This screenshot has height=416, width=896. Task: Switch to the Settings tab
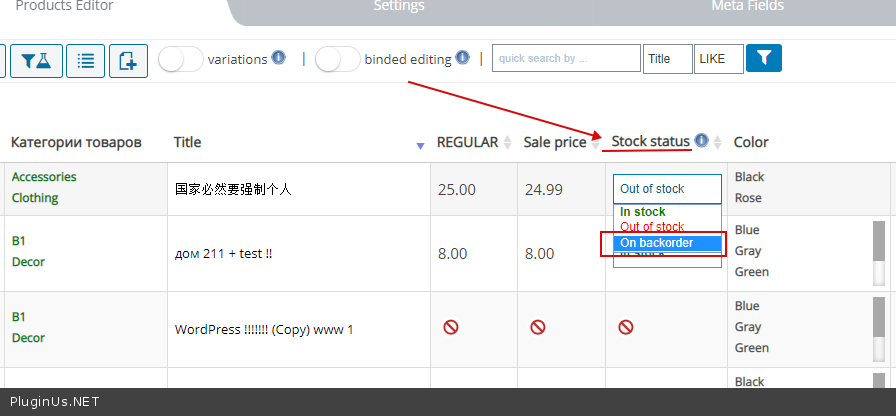pyautogui.click(x=399, y=6)
